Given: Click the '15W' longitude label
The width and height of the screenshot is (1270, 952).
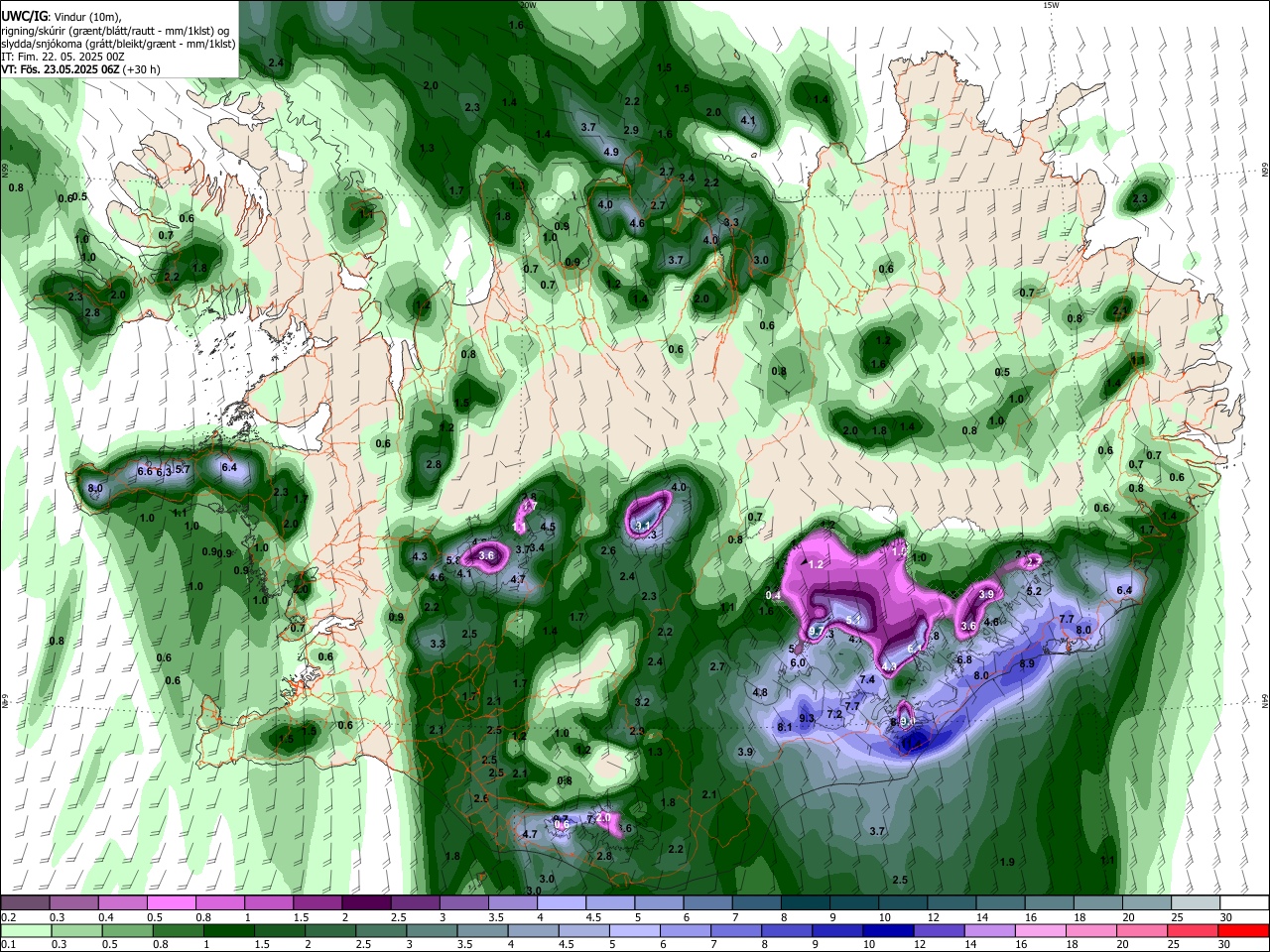Looking at the screenshot, I should 1050,5.
